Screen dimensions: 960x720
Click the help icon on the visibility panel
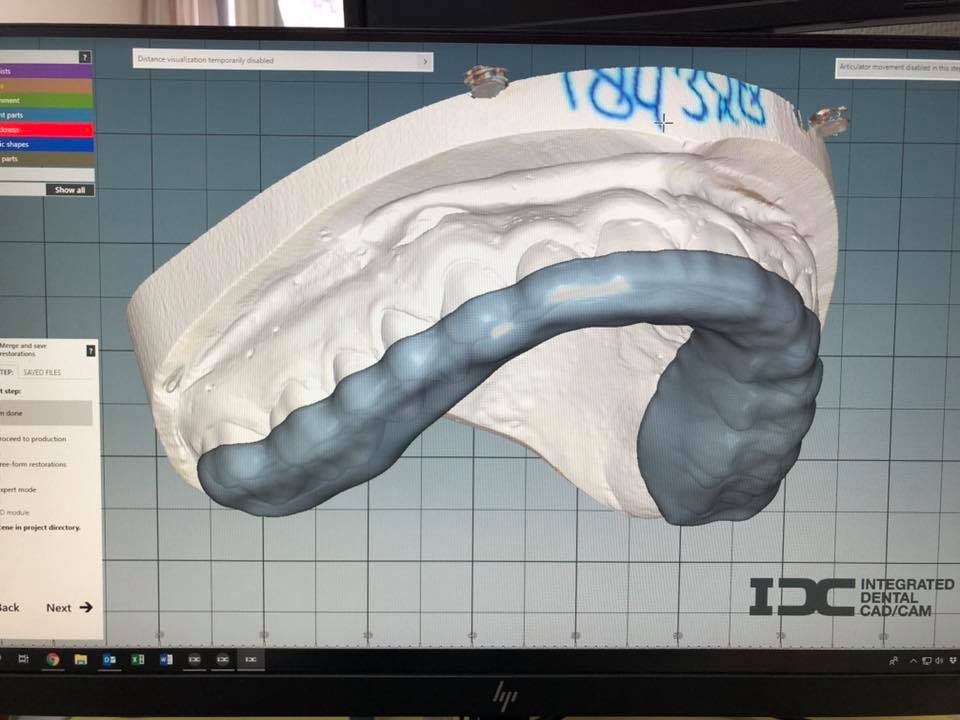coord(85,58)
